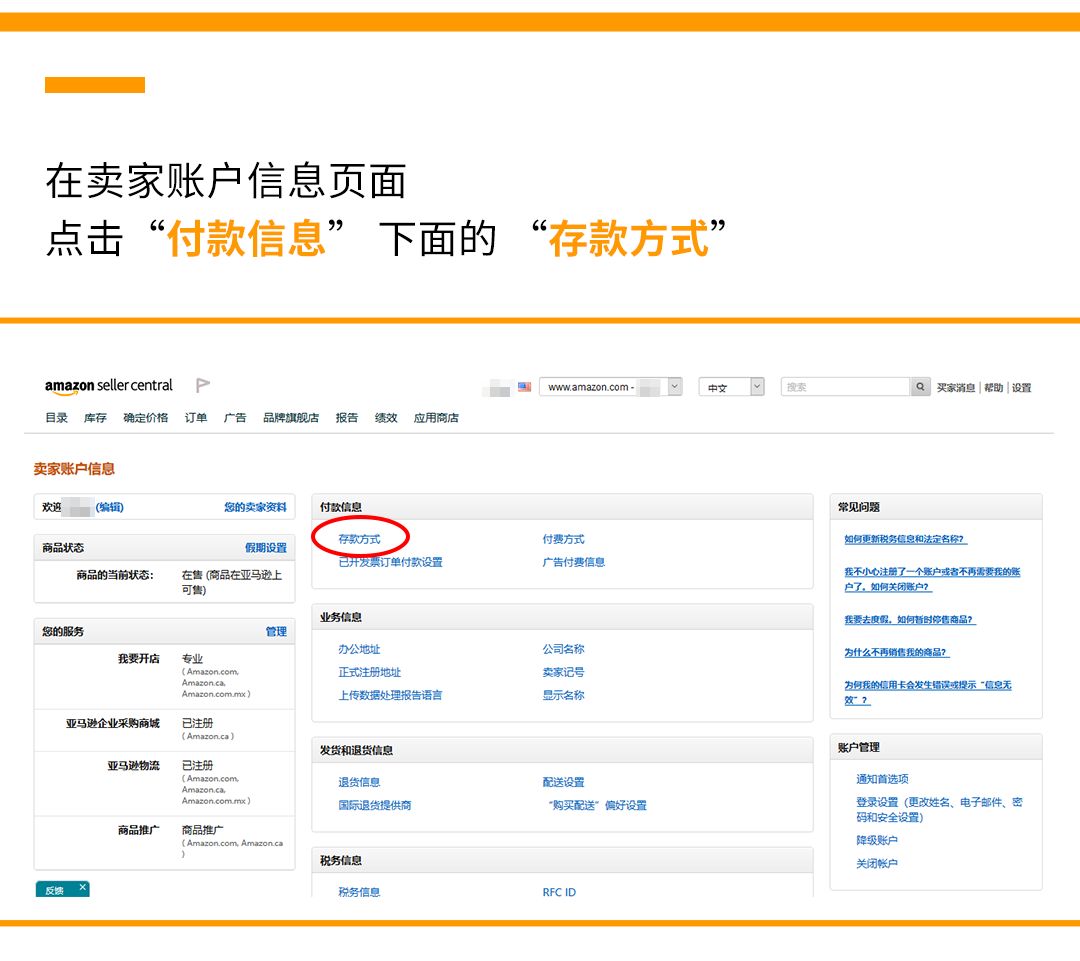Open the 卖家记号 link
The height and width of the screenshot is (961, 1080).
563,672
